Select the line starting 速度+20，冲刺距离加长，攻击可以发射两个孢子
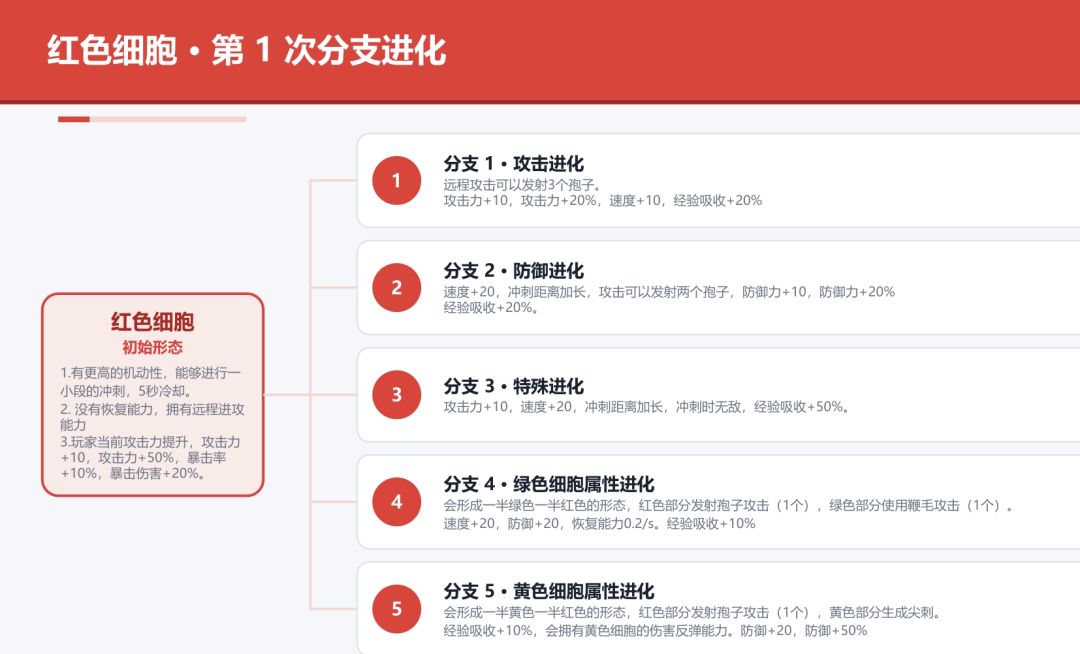The height and width of the screenshot is (654, 1080). click(669, 292)
